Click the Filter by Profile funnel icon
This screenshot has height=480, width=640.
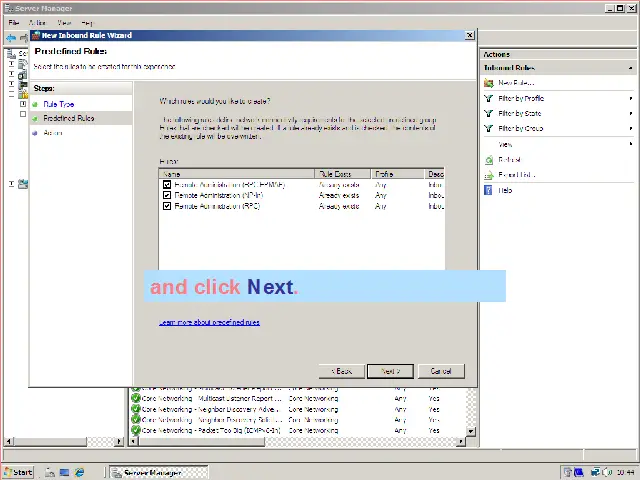(x=488, y=99)
